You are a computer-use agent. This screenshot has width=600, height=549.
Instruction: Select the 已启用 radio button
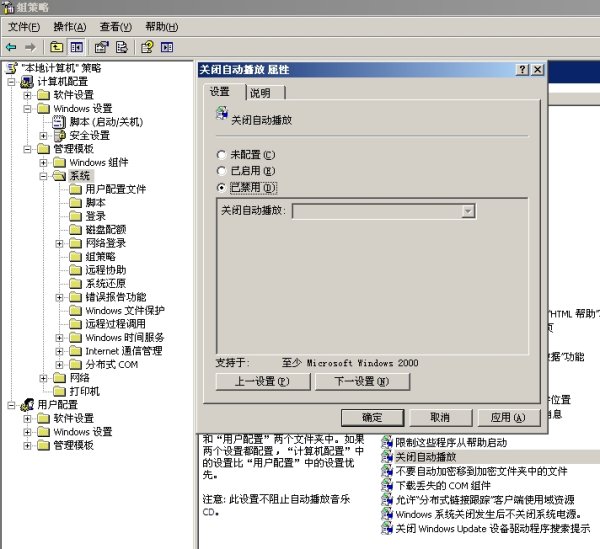(x=222, y=170)
